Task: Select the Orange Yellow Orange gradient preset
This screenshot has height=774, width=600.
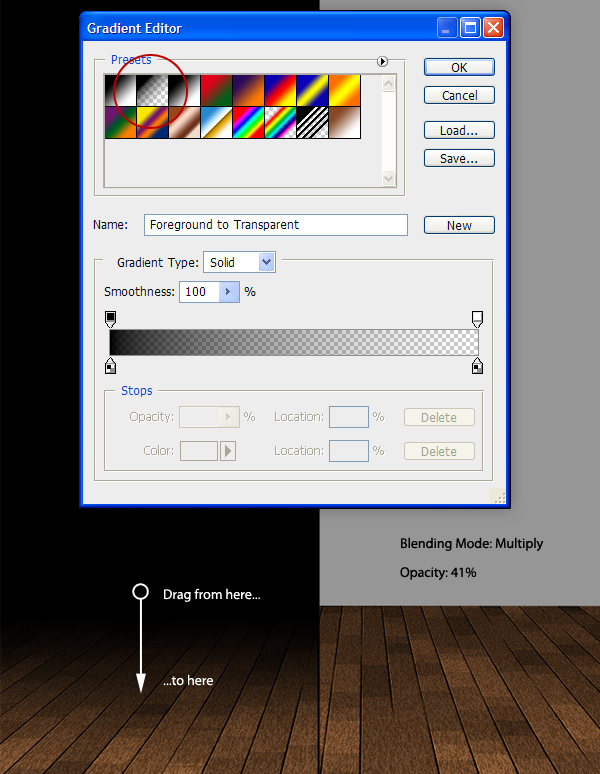Action: pos(344,90)
